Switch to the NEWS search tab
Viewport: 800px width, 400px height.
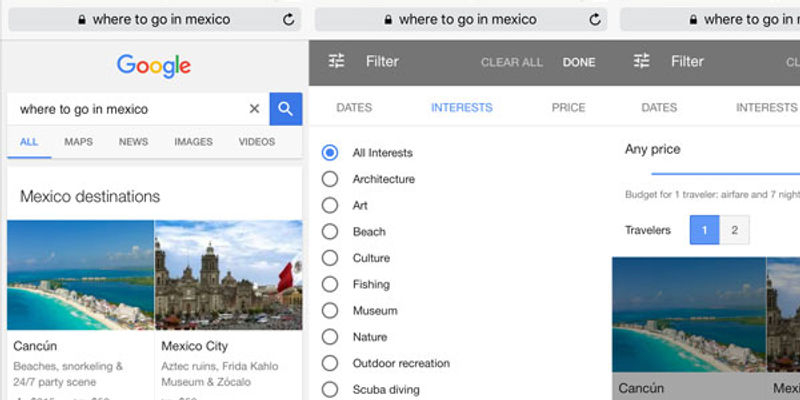(x=134, y=142)
